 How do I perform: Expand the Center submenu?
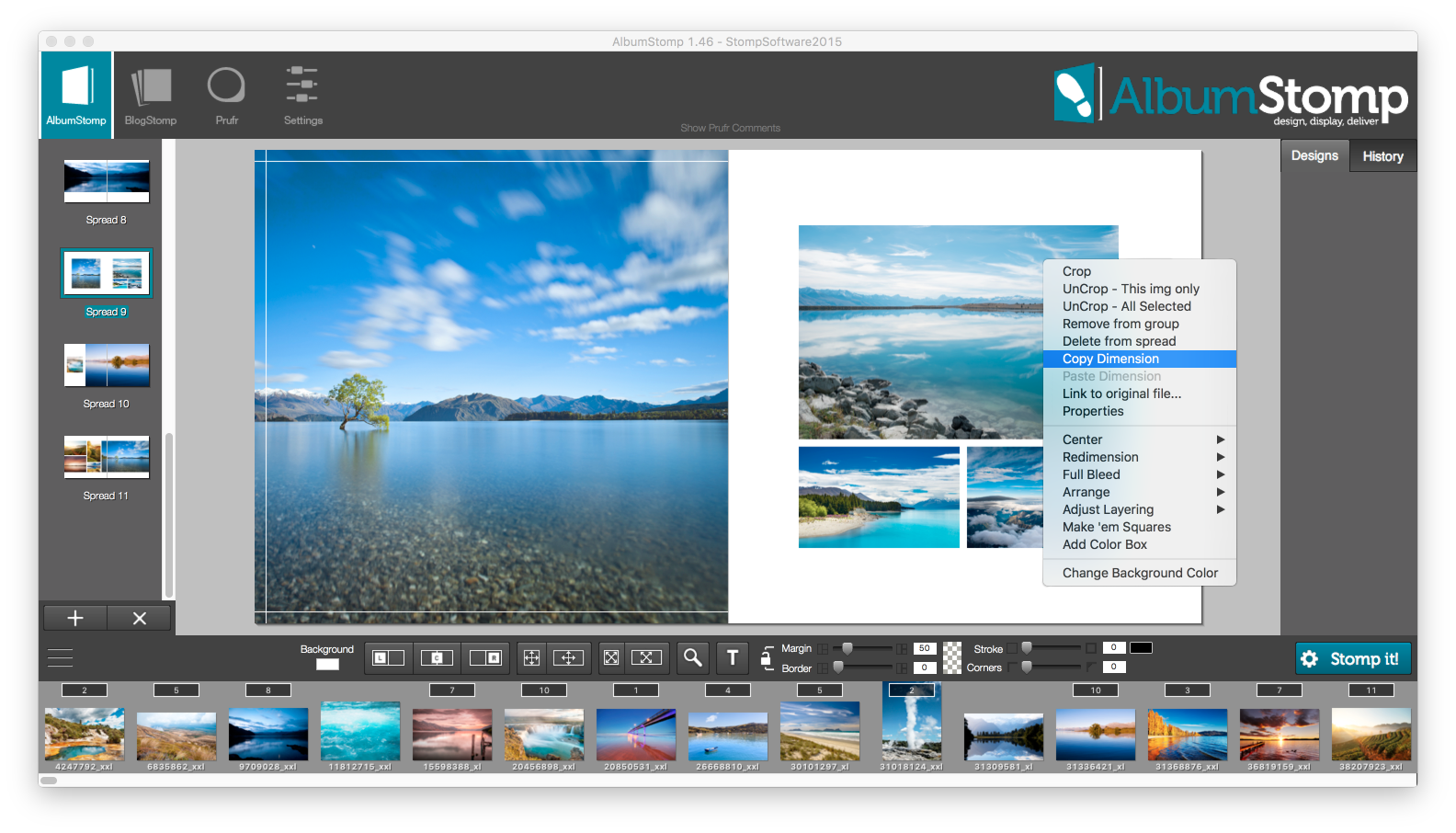1140,439
